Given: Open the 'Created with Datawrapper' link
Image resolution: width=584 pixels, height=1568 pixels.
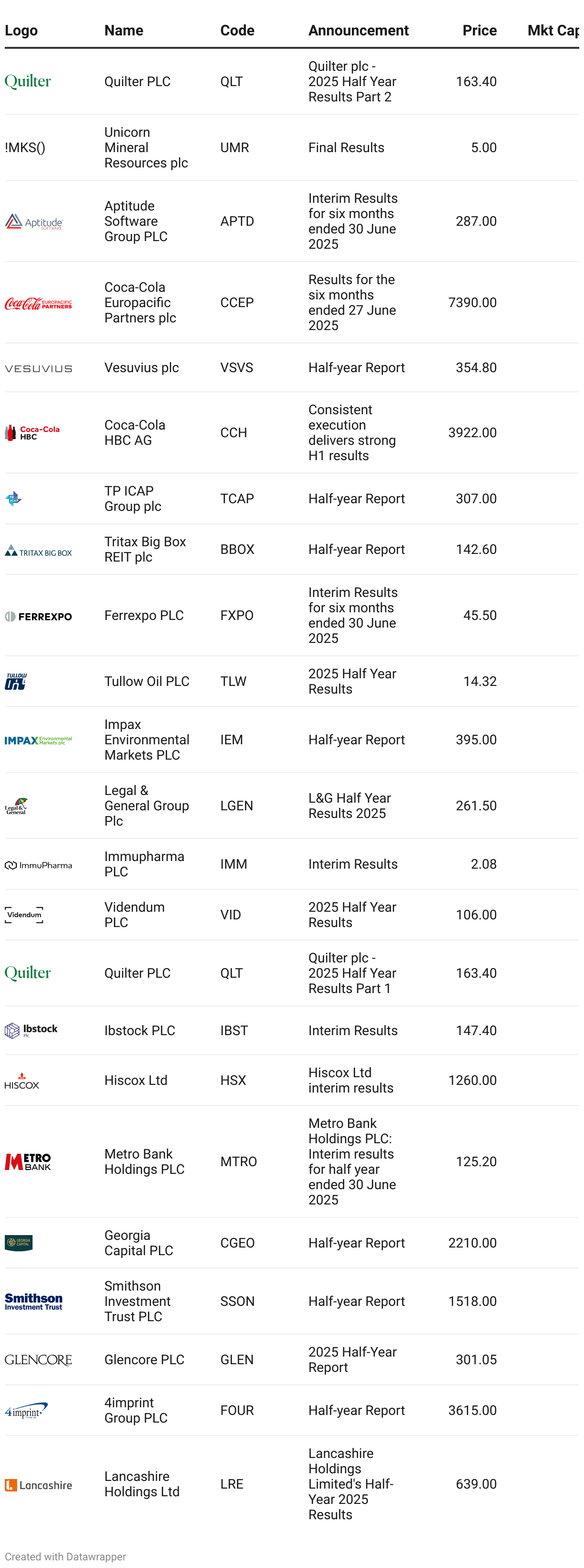Looking at the screenshot, I should (65, 1557).
